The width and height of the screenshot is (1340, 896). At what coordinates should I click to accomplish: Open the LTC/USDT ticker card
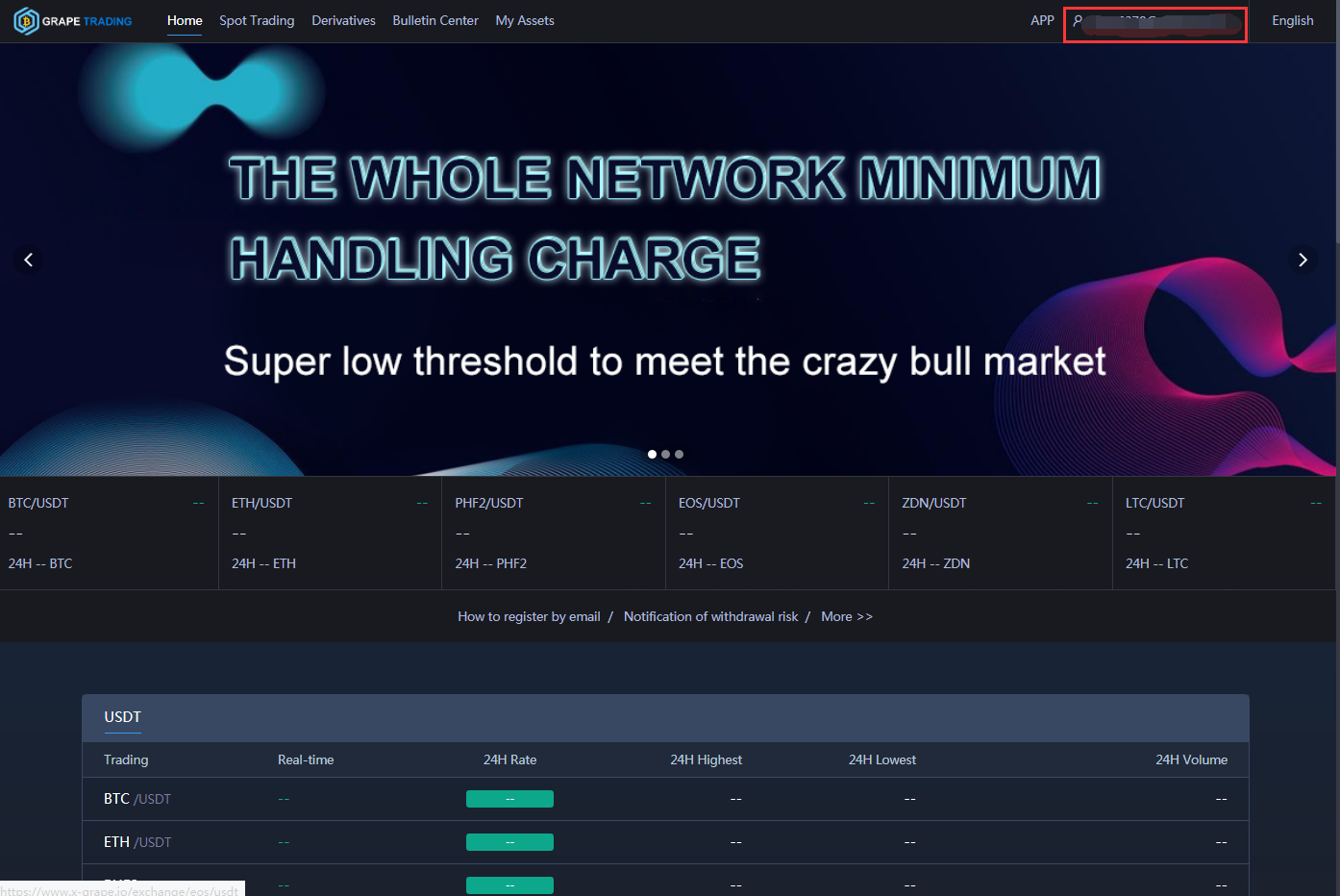(x=1224, y=533)
